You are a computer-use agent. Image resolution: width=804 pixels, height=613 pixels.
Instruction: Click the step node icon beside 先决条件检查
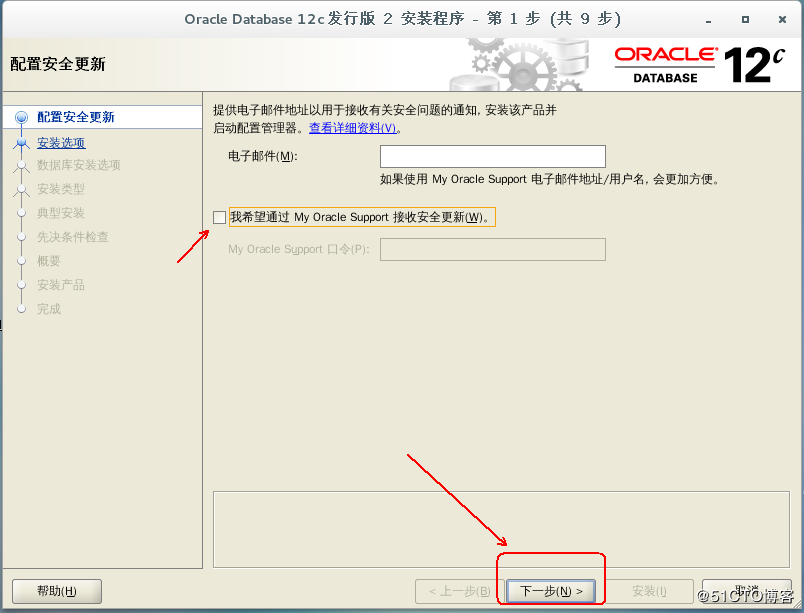click(22, 237)
